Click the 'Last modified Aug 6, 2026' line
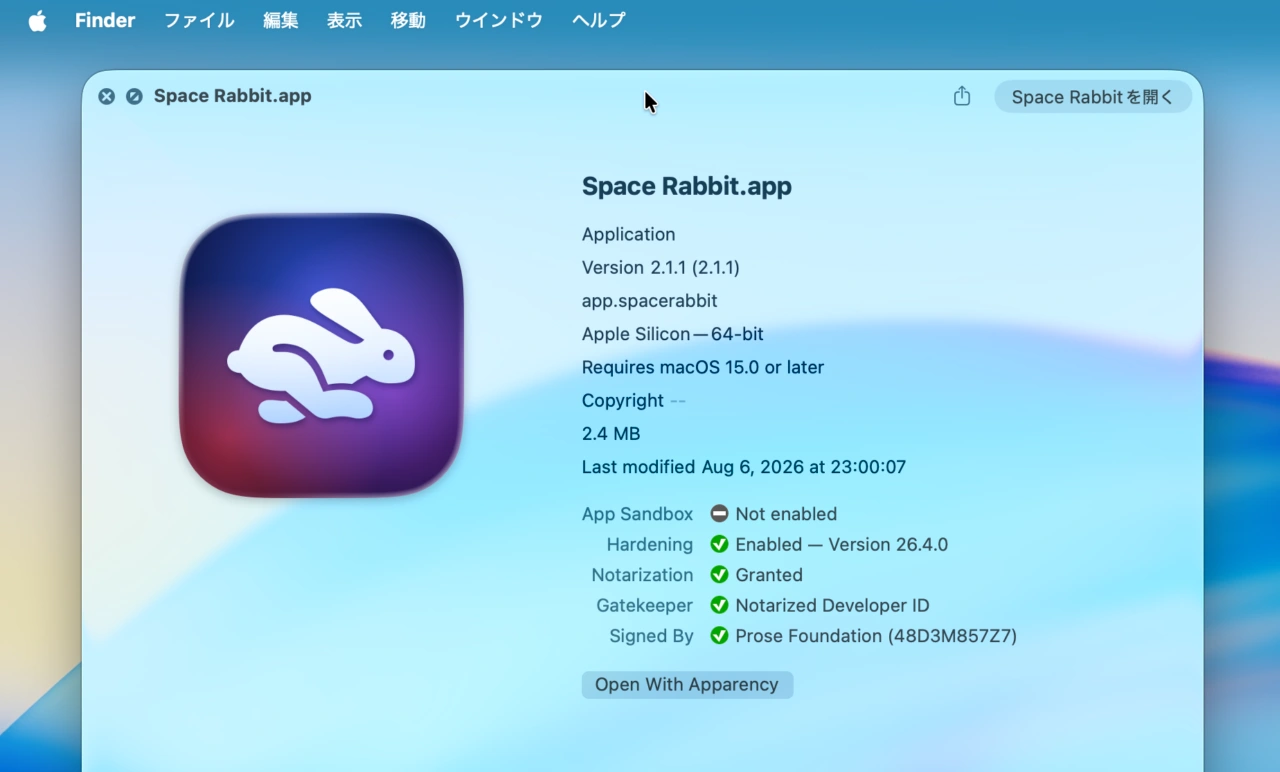This screenshot has height=772, width=1280. (x=744, y=467)
